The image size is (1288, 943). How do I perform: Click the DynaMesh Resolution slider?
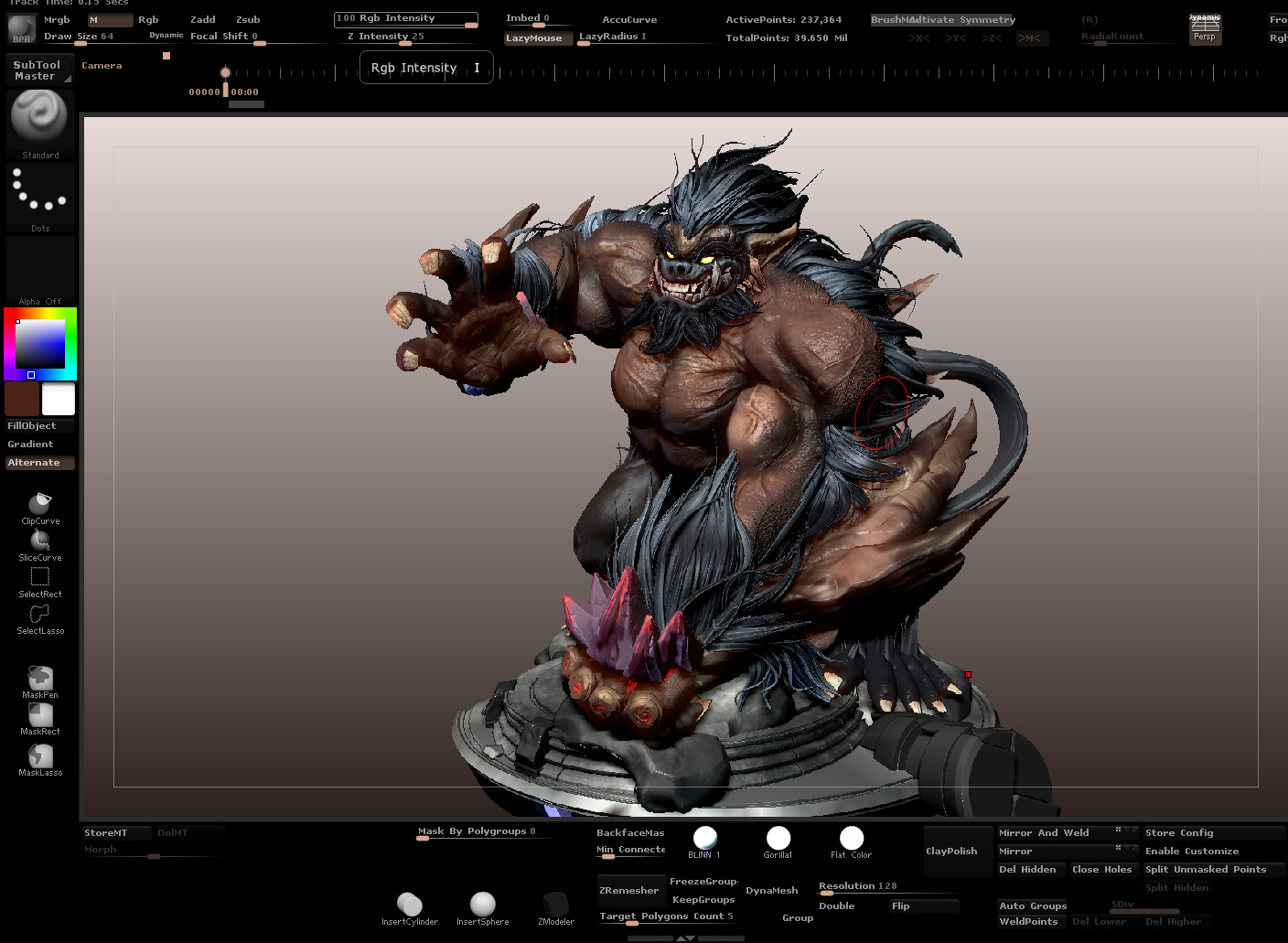[x=886, y=887]
